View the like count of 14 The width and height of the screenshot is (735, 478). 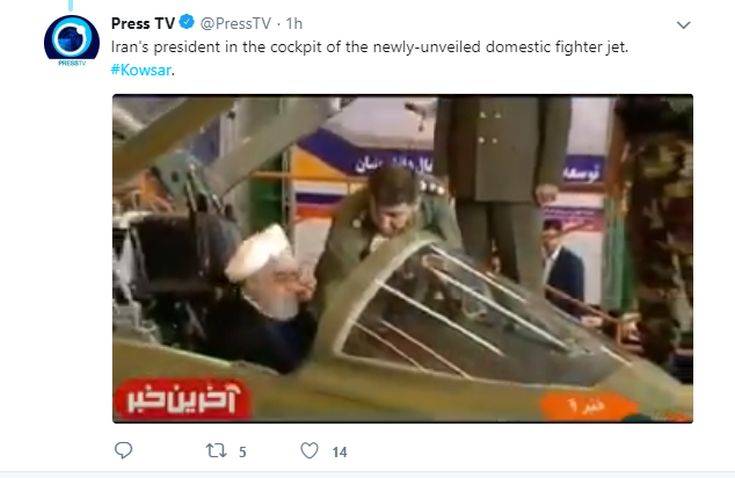pyautogui.click(x=340, y=452)
